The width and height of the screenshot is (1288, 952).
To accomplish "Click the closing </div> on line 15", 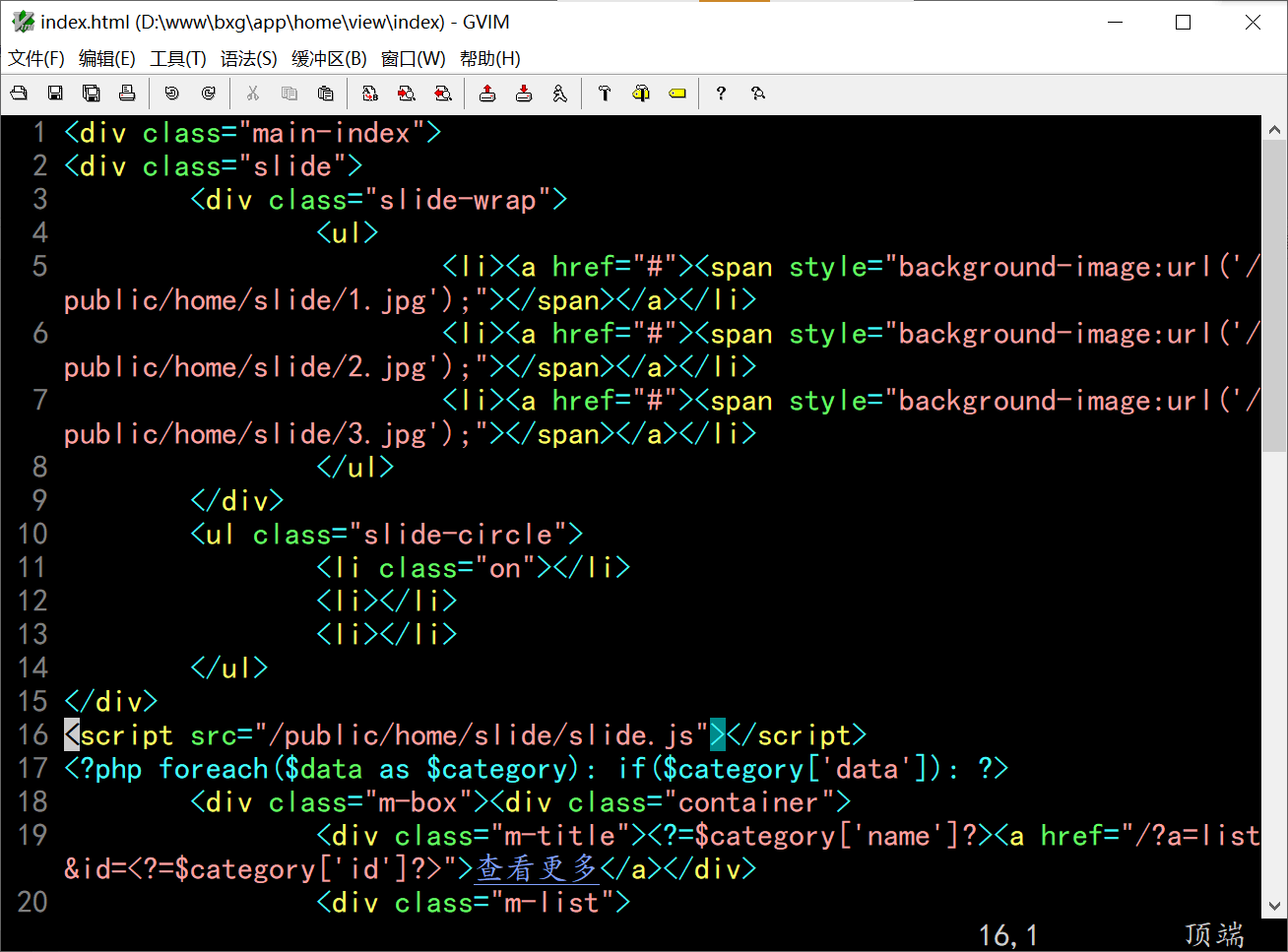I will coord(111,701).
